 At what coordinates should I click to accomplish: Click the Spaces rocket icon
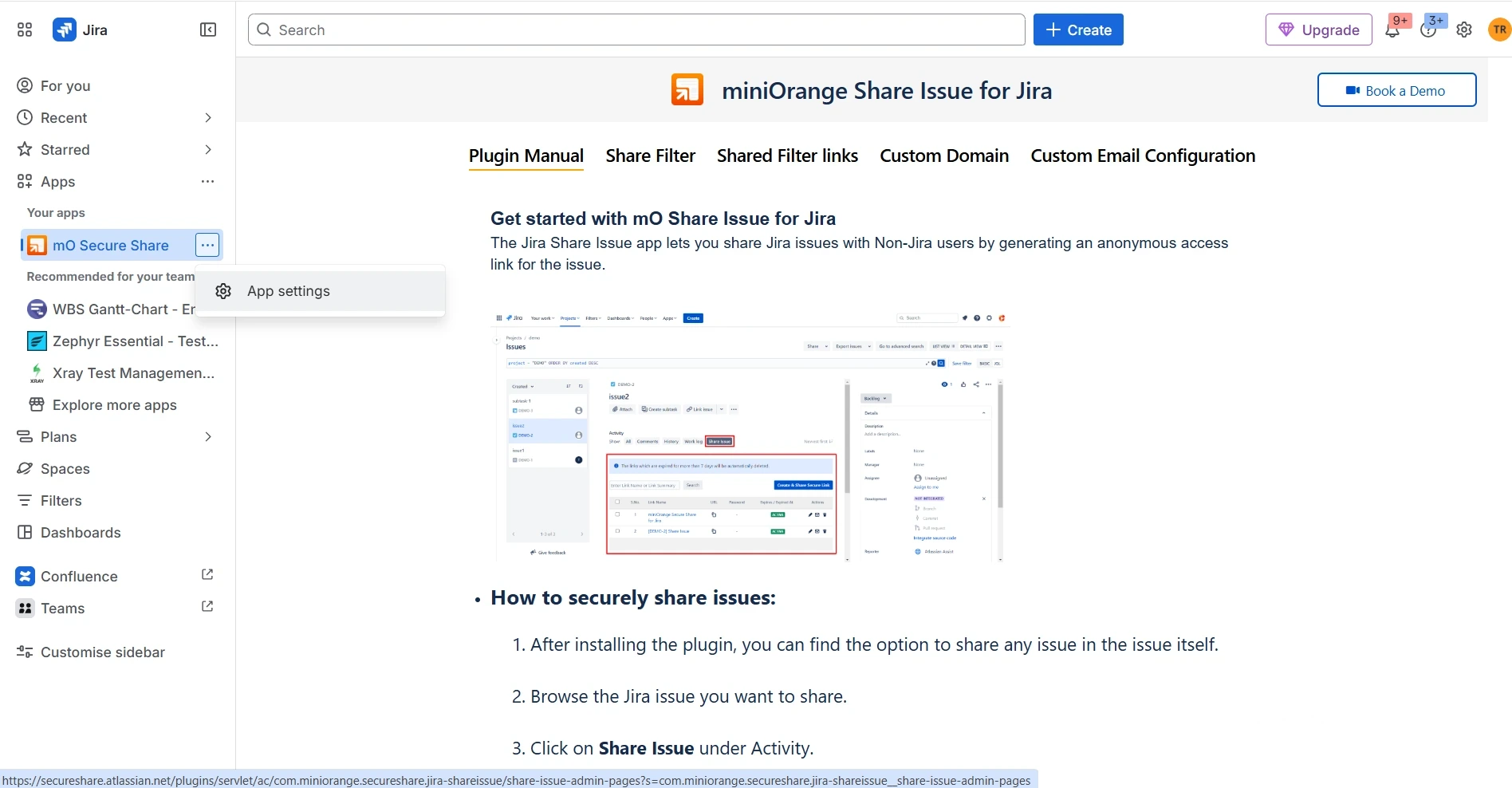click(25, 468)
